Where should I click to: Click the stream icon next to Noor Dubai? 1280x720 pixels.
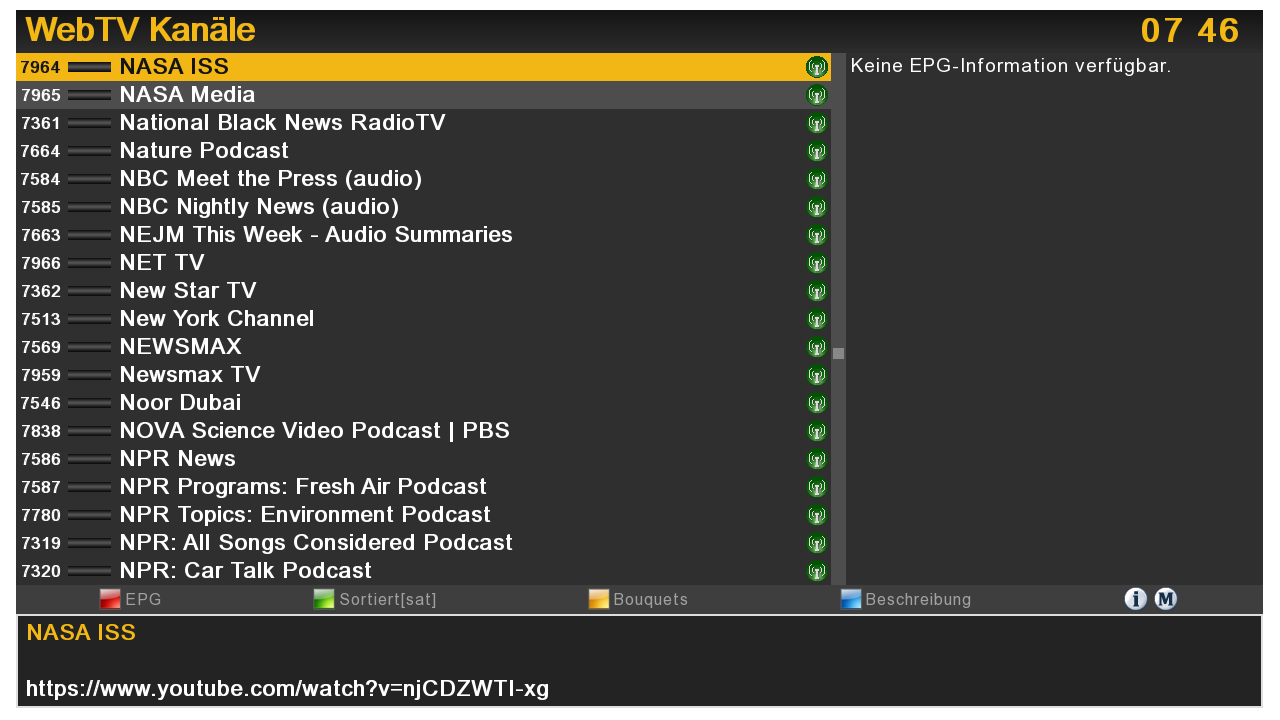817,403
